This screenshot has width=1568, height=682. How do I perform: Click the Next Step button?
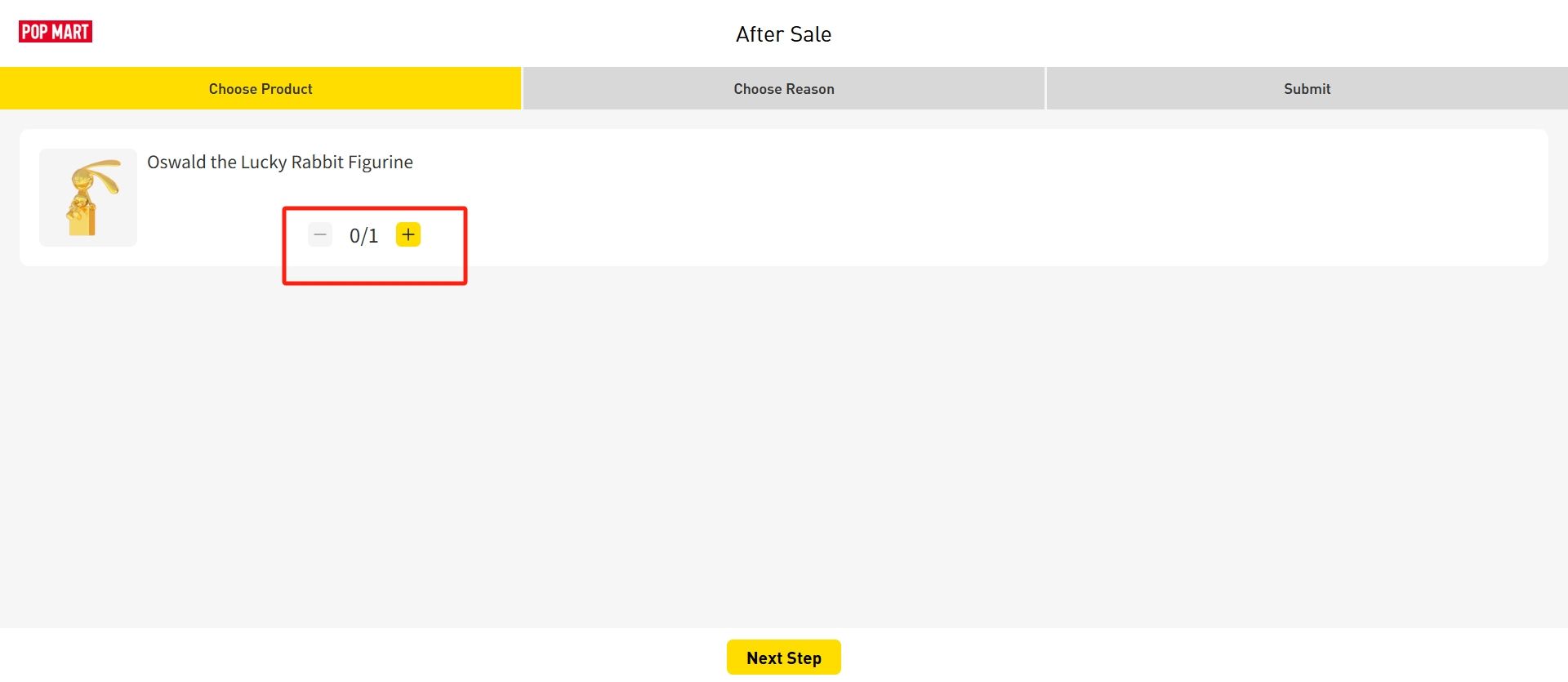click(784, 657)
